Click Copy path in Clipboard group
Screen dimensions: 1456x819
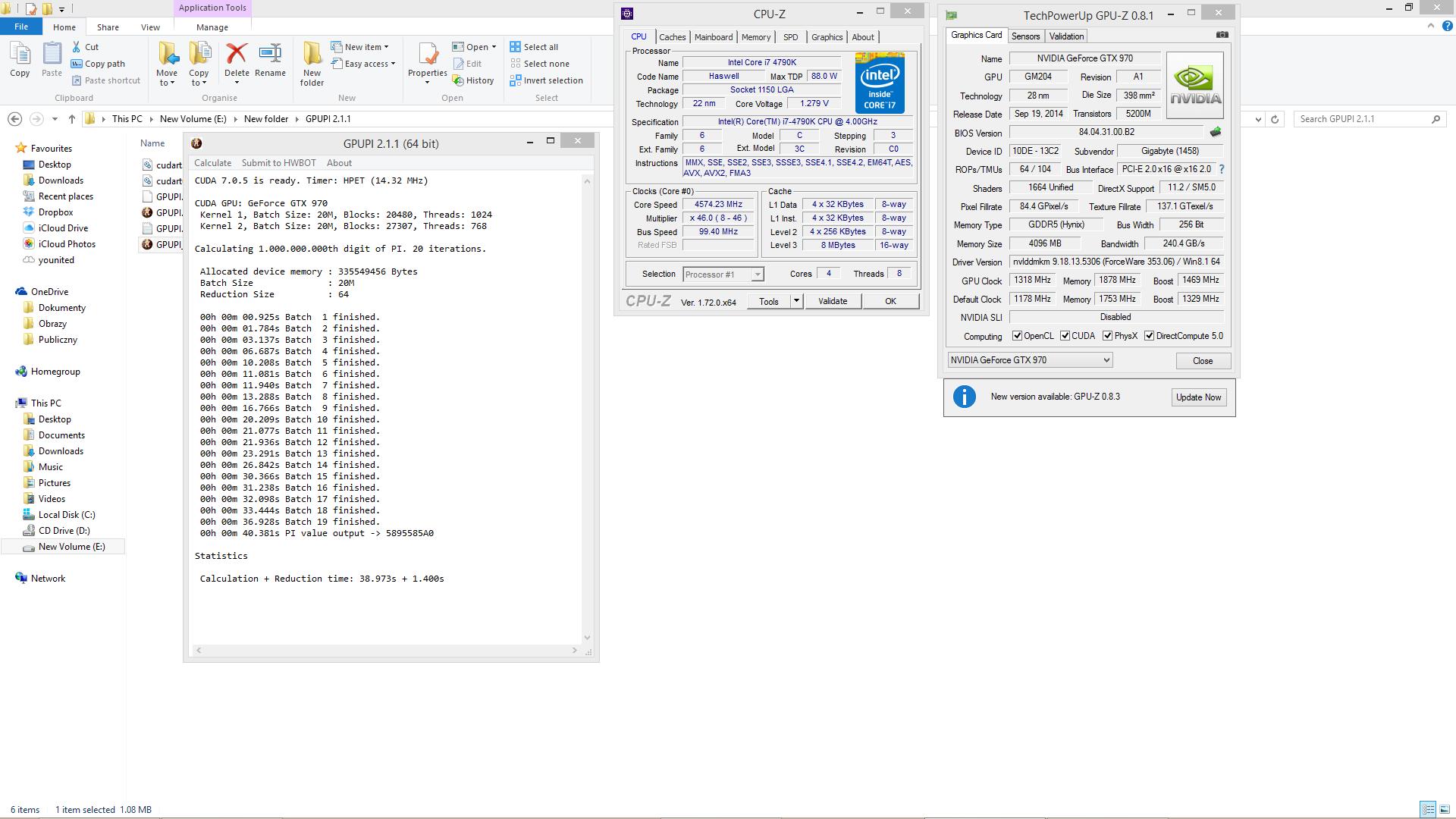pyautogui.click(x=98, y=64)
